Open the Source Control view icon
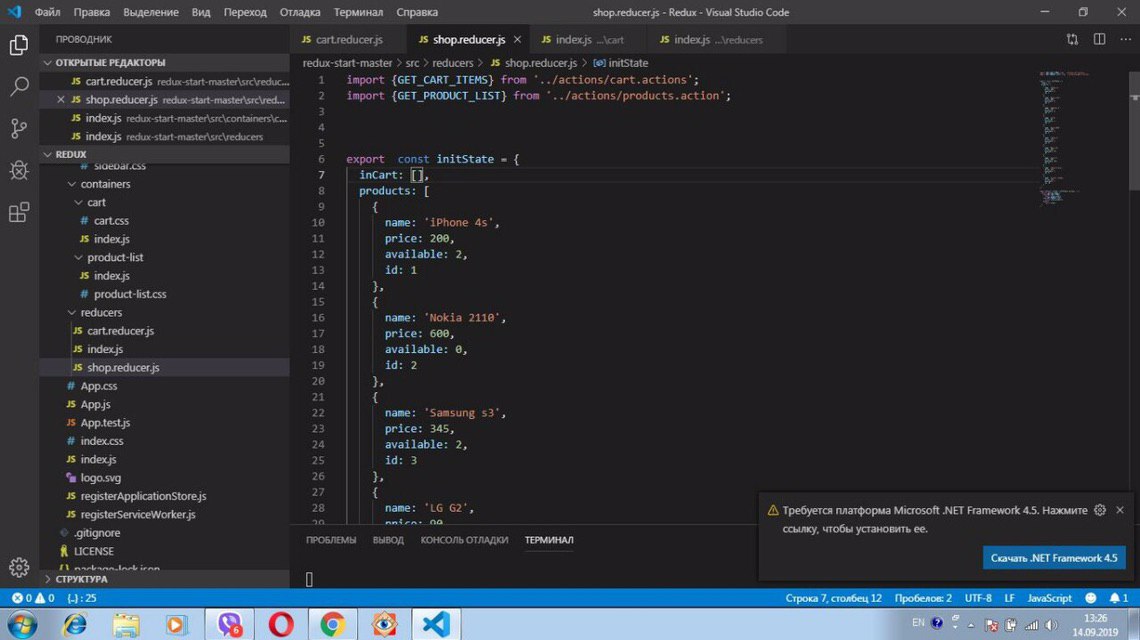This screenshot has height=640, width=1140. point(19,129)
